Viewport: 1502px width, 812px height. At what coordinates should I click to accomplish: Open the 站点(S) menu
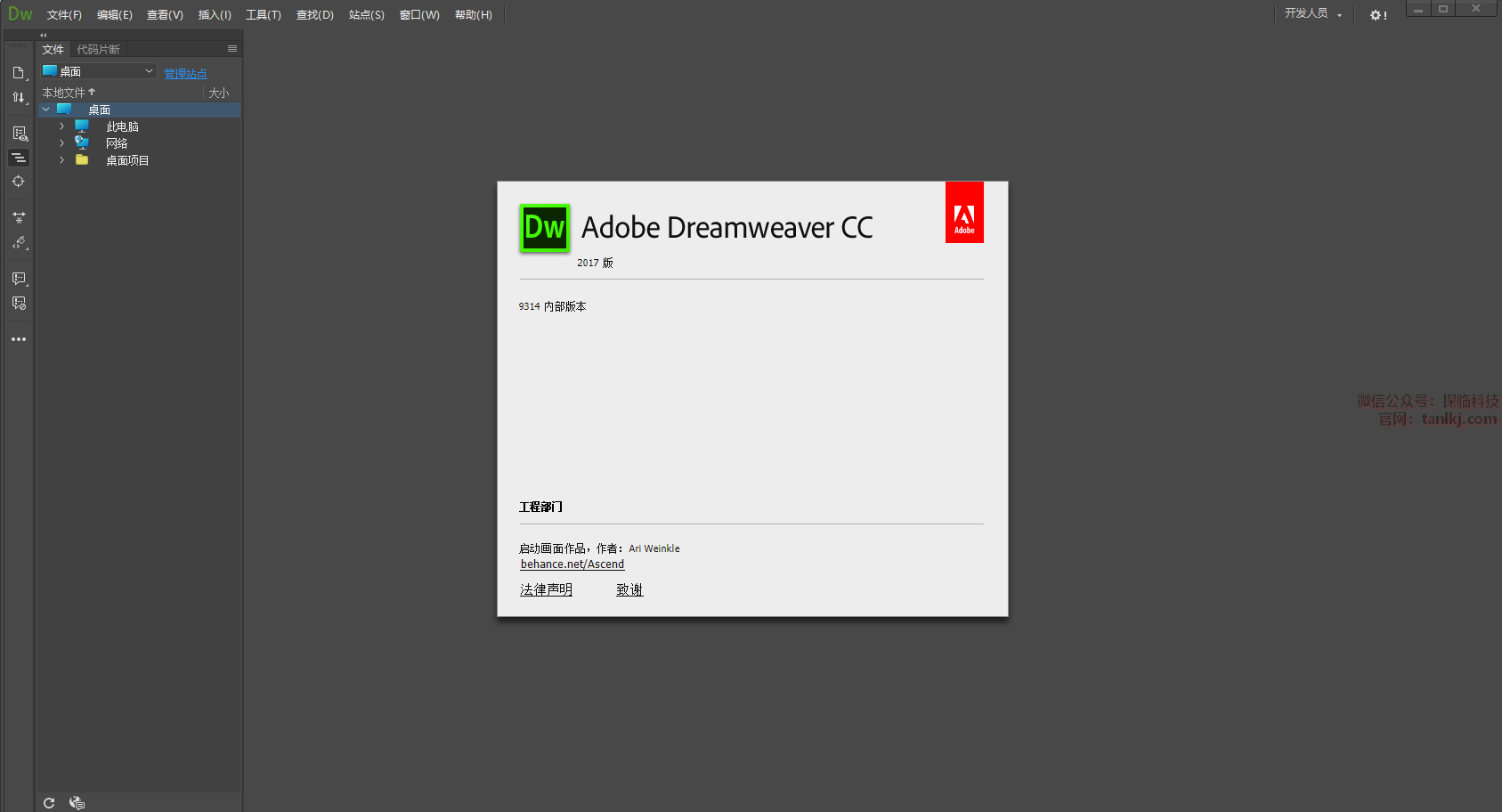coord(367,15)
